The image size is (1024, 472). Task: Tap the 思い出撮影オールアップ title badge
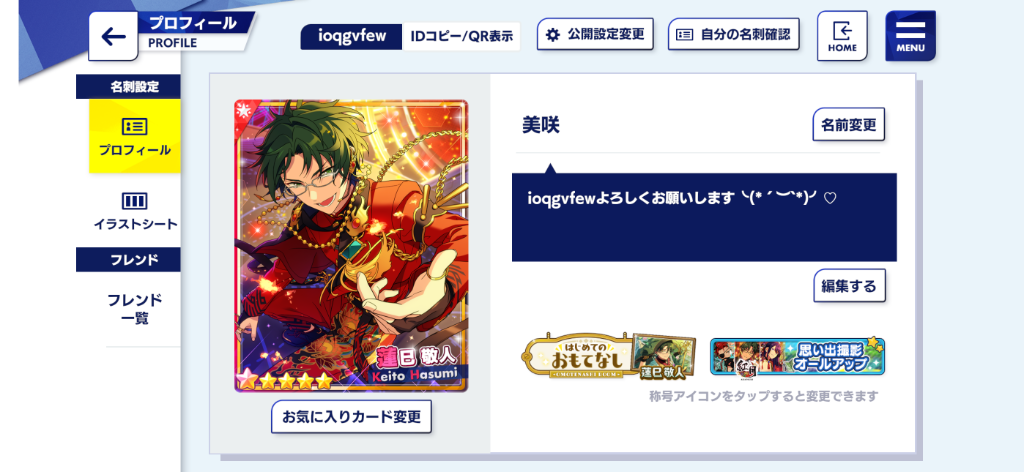coord(797,356)
